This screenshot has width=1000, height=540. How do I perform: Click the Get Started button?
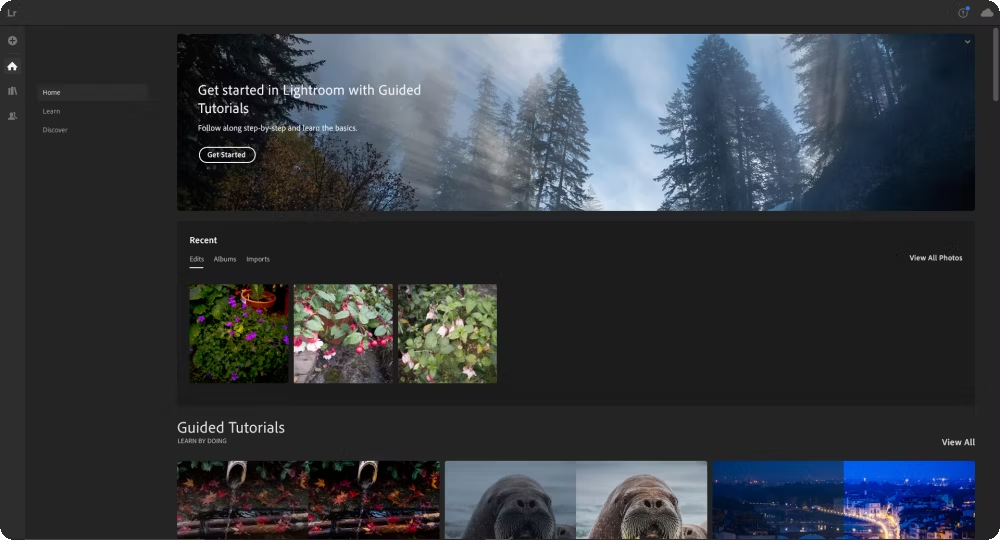coord(227,155)
